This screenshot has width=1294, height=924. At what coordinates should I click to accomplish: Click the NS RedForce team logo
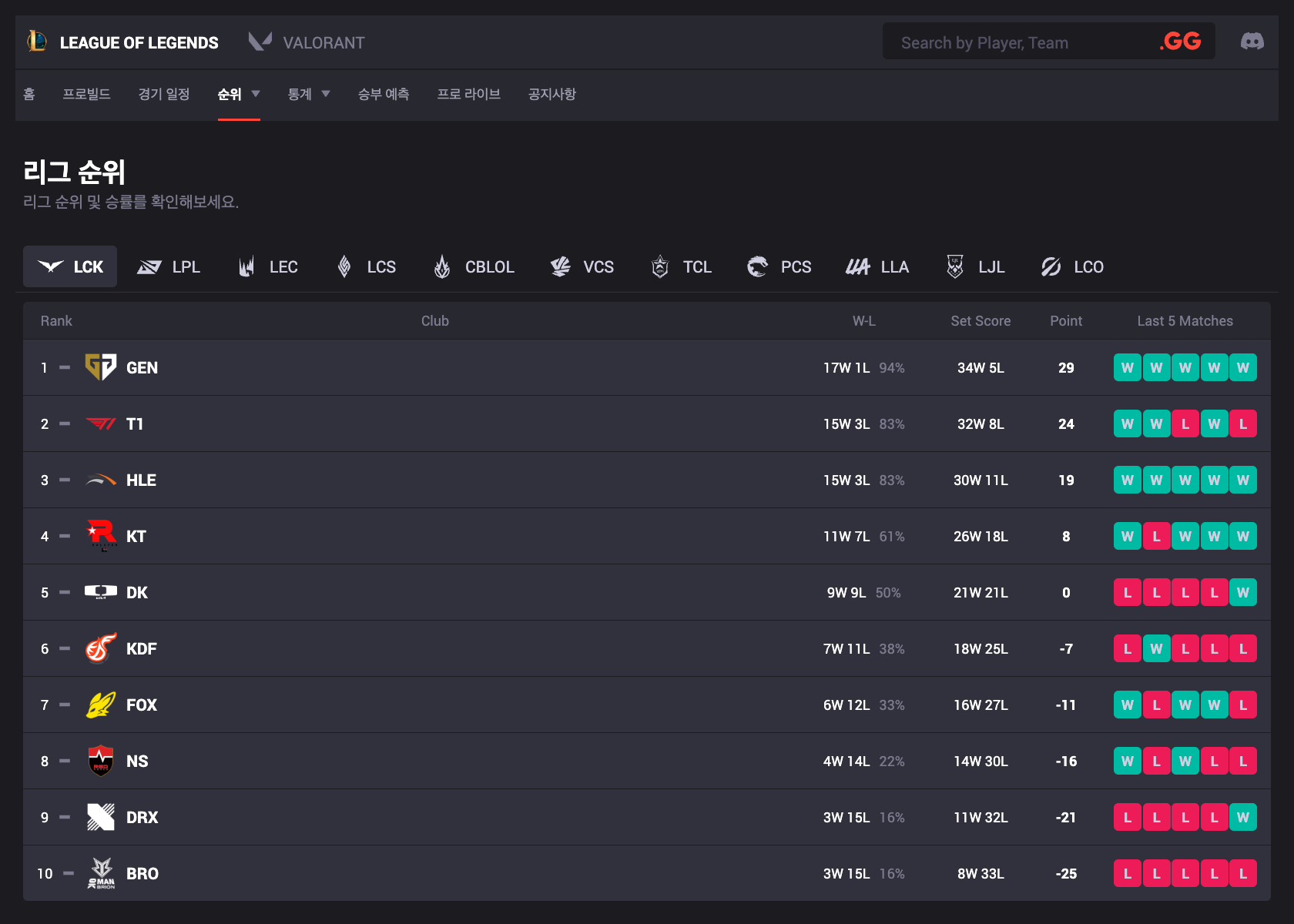[x=101, y=761]
